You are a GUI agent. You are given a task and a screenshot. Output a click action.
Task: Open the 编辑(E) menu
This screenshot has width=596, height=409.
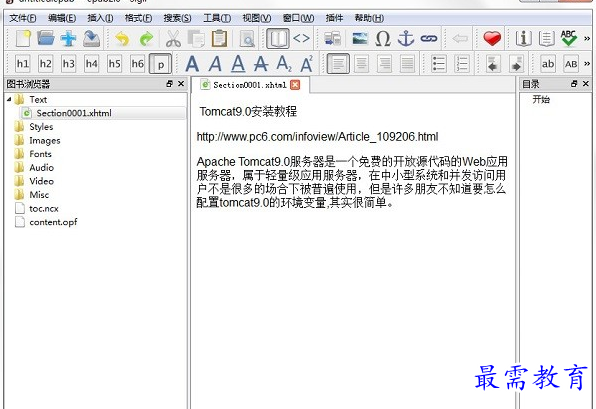click(62, 18)
